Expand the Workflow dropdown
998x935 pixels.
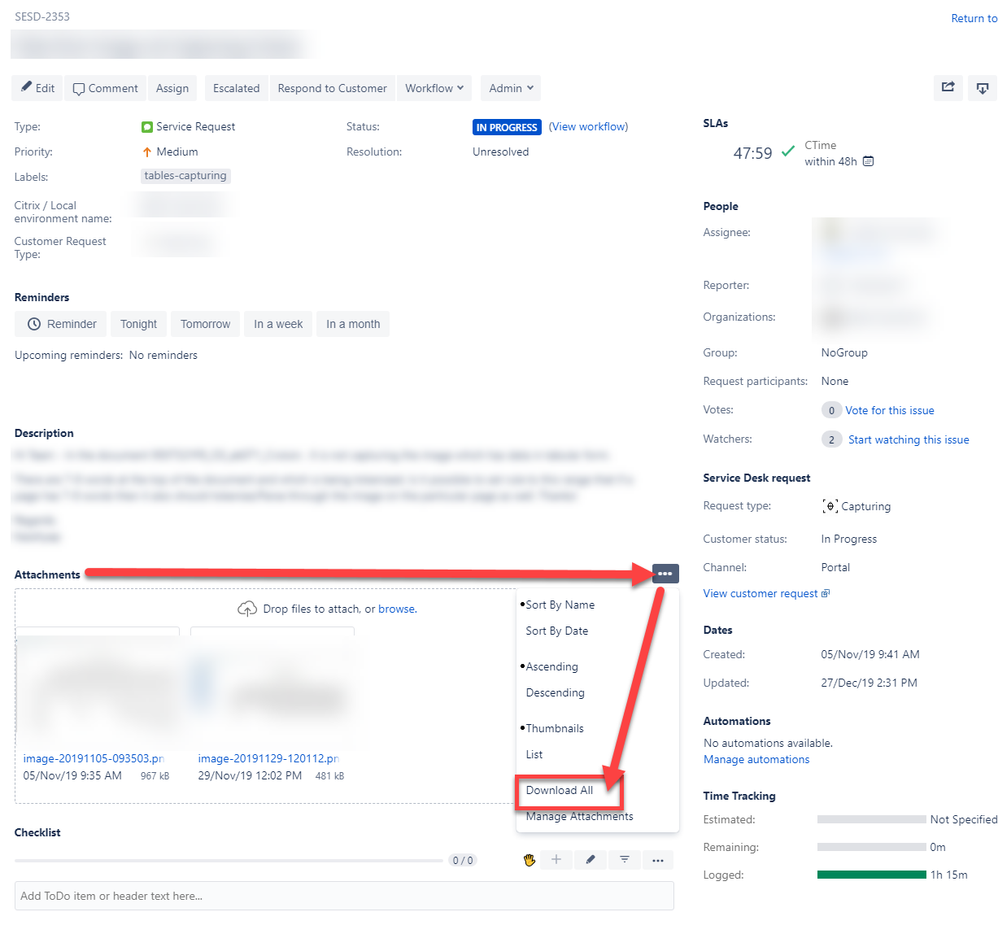(434, 88)
